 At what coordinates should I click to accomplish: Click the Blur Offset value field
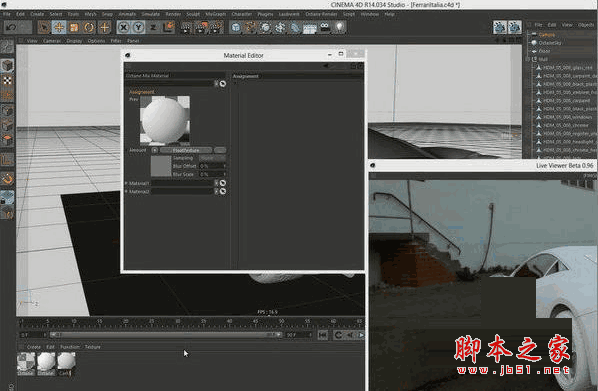coord(212,166)
